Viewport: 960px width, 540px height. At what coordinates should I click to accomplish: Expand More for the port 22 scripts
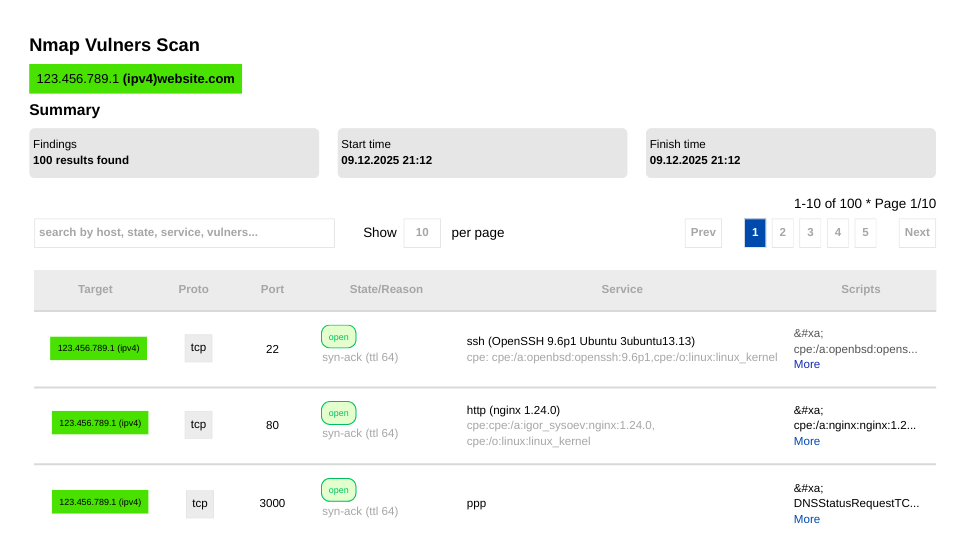807,364
